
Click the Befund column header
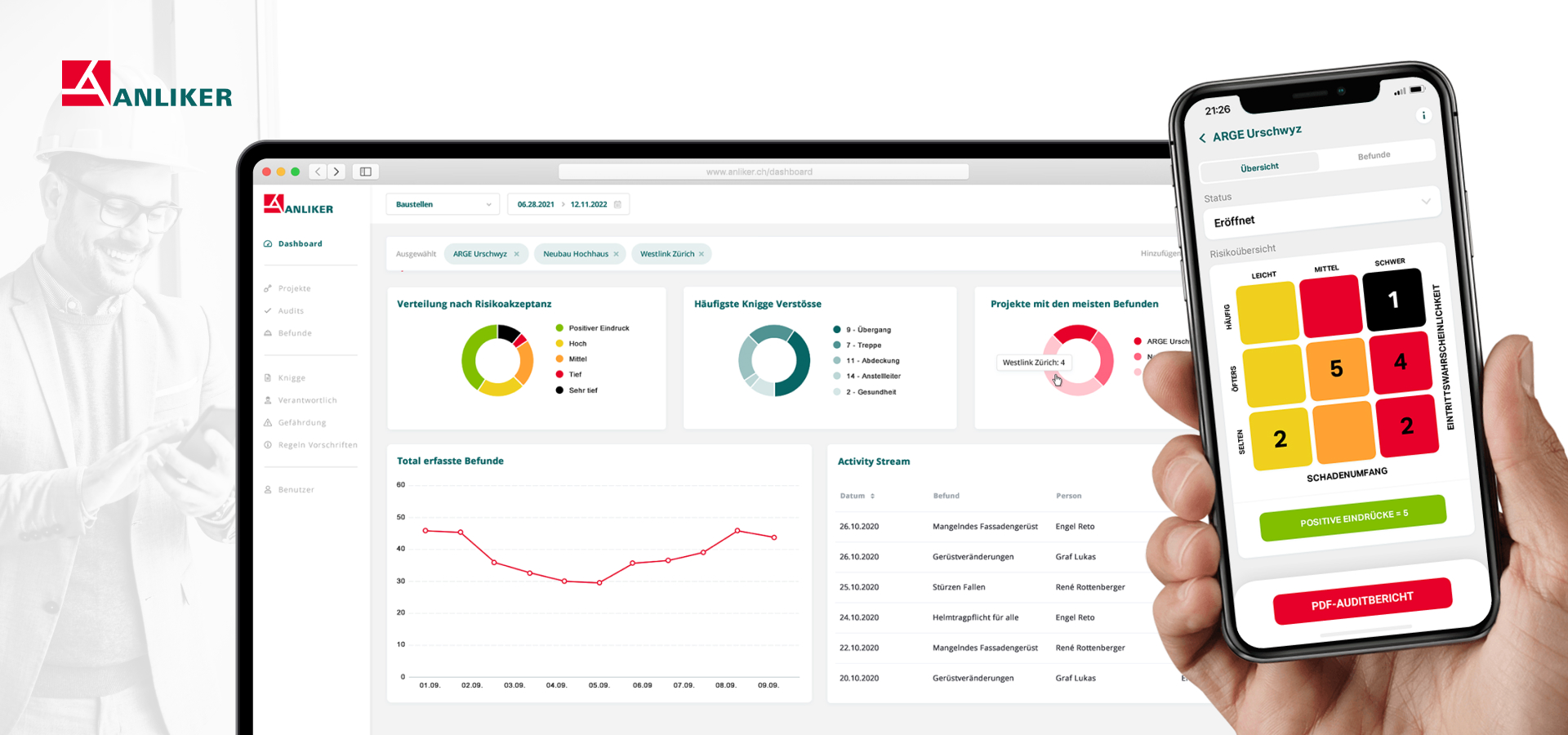pos(947,496)
